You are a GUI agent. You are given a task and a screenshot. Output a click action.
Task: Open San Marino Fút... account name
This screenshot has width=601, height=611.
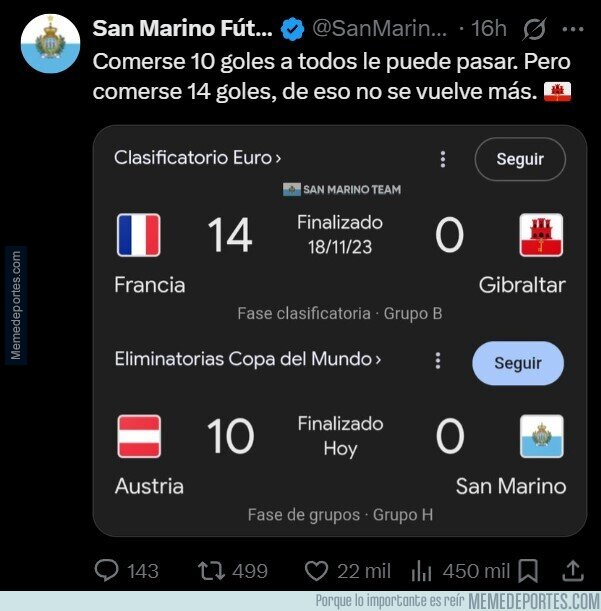181,29
